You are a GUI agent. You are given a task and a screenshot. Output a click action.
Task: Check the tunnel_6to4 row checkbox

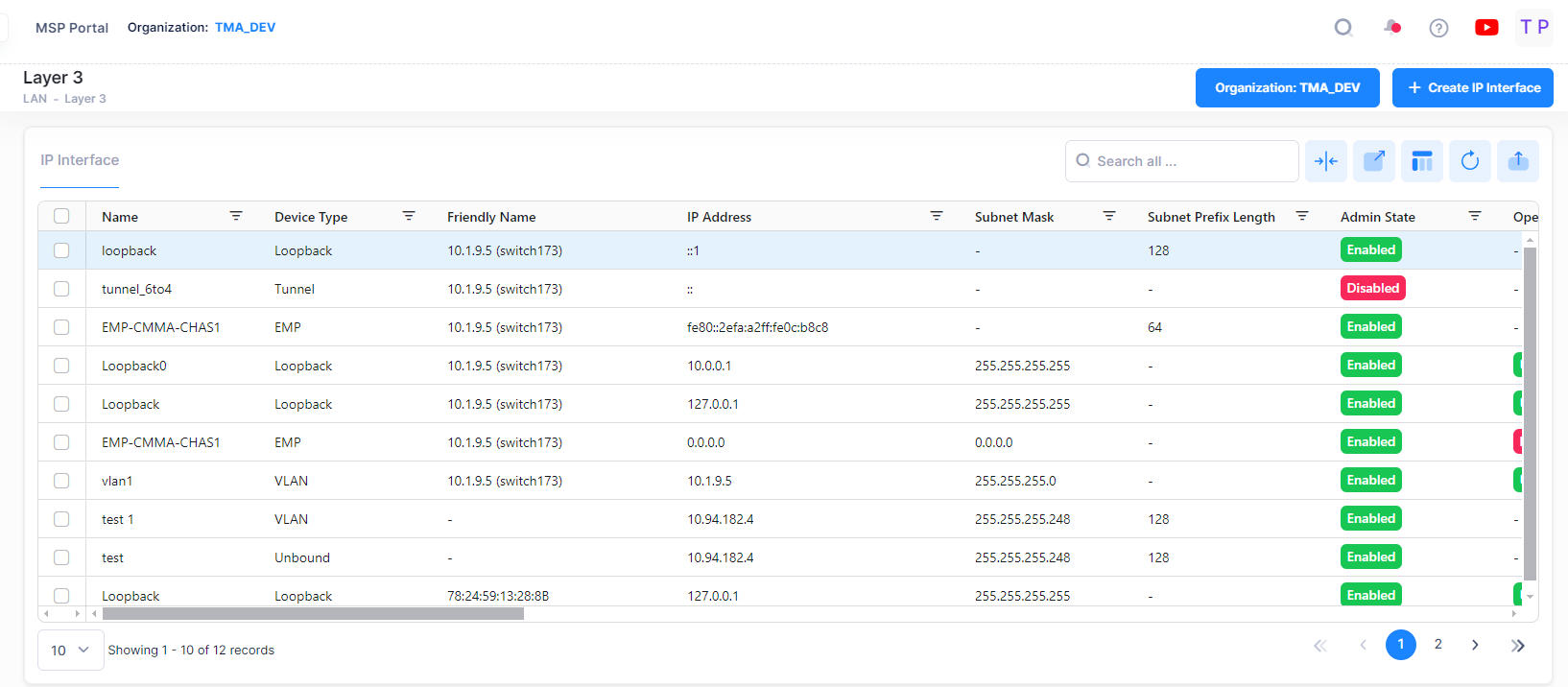(x=61, y=289)
